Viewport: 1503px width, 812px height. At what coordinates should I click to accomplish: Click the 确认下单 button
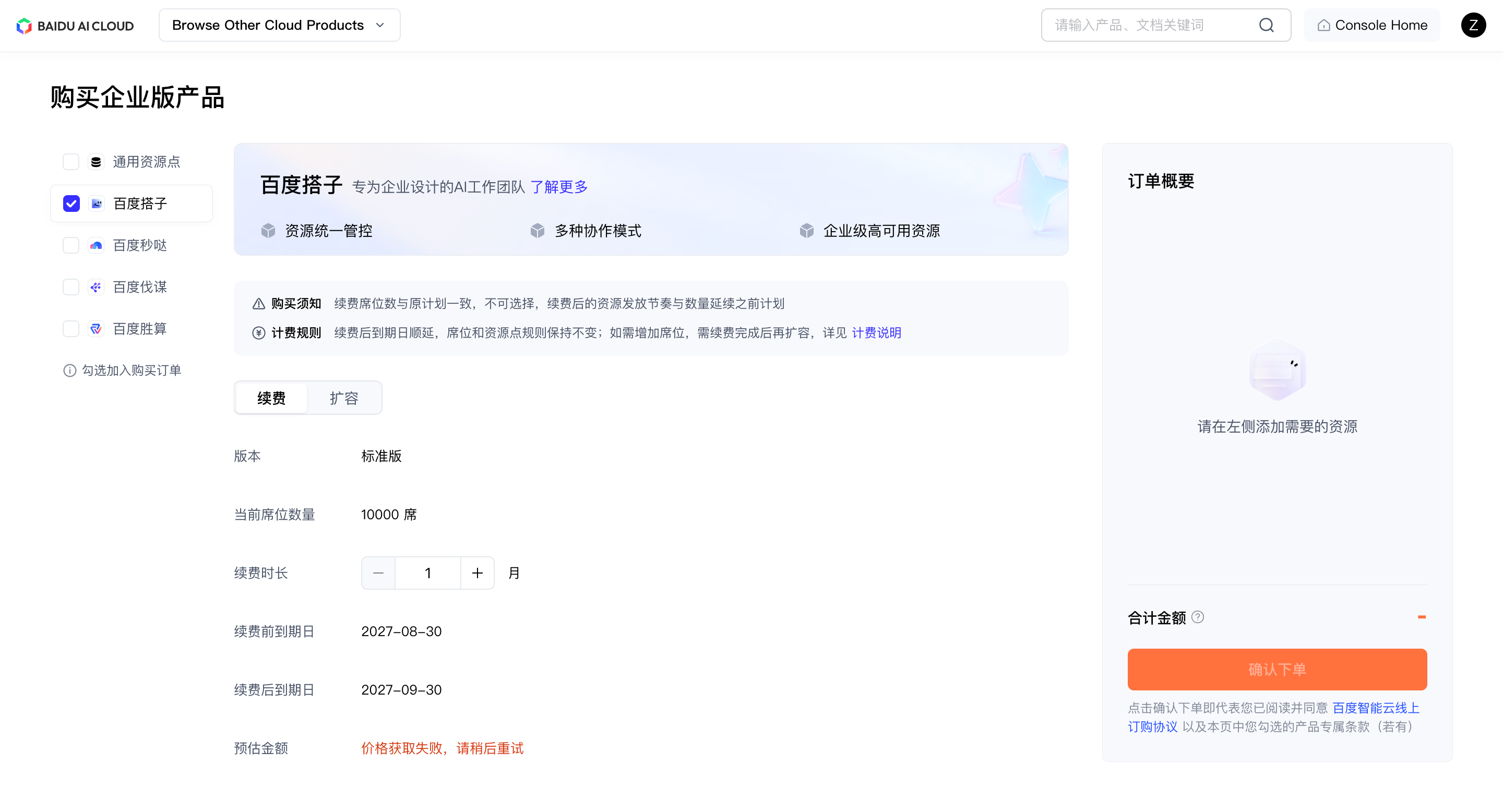coord(1277,670)
